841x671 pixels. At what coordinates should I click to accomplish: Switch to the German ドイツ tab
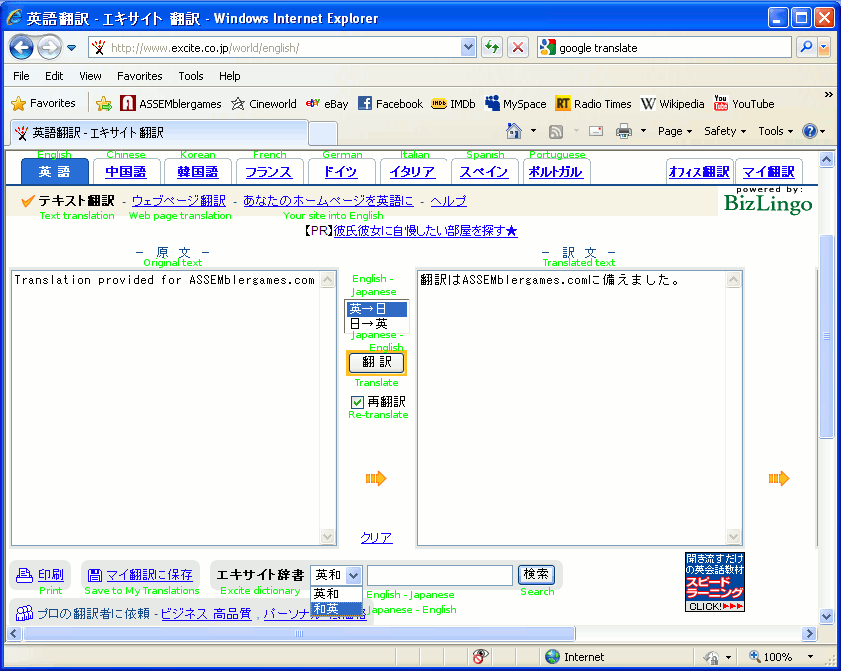coord(341,172)
